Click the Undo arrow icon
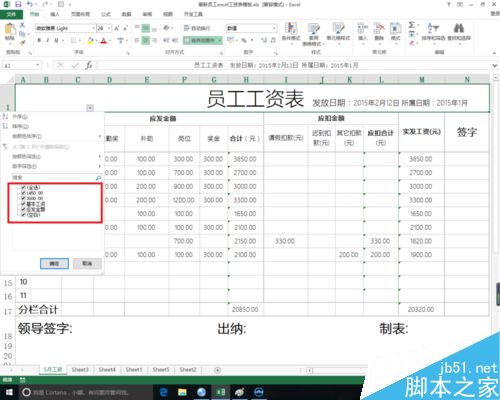 (x=30, y=4)
